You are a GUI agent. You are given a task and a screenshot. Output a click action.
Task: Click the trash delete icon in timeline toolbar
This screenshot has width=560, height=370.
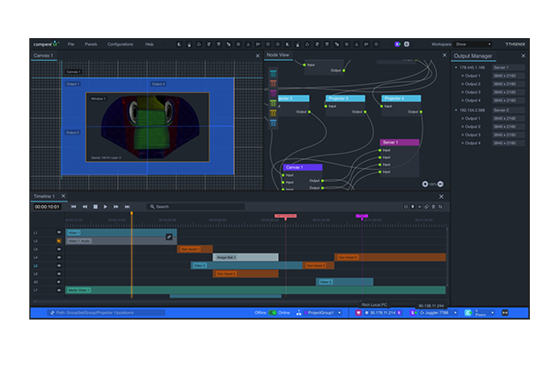[434, 207]
